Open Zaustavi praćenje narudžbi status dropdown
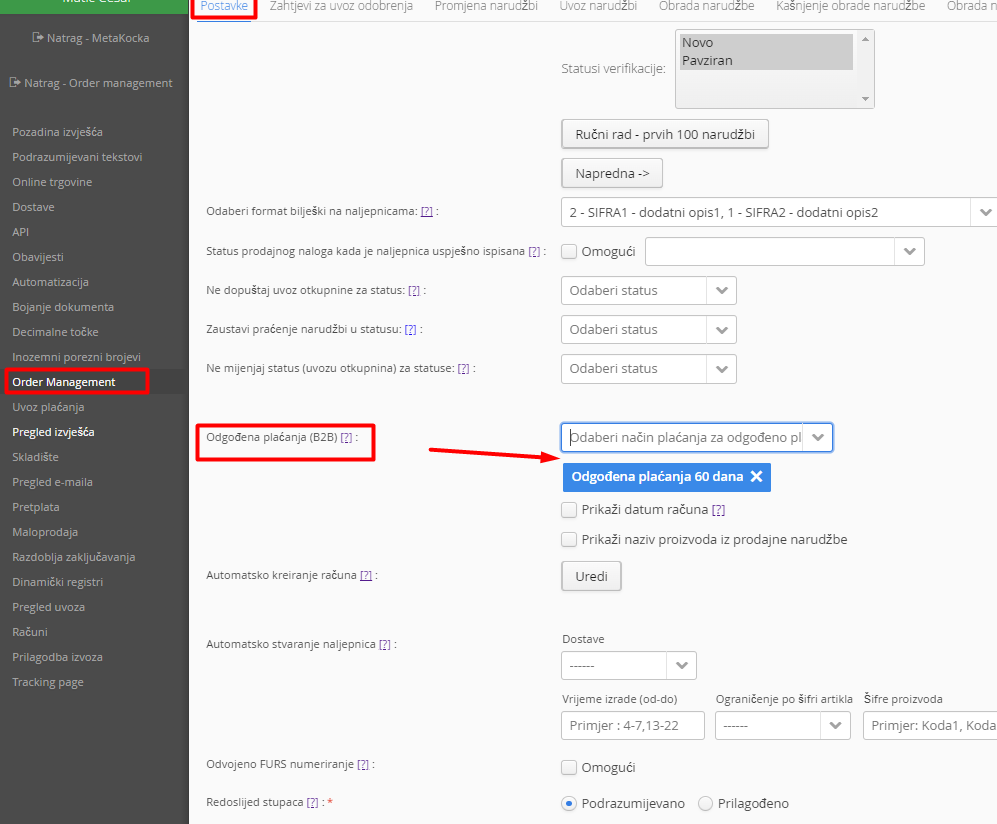Image resolution: width=997 pixels, height=824 pixels. click(722, 330)
